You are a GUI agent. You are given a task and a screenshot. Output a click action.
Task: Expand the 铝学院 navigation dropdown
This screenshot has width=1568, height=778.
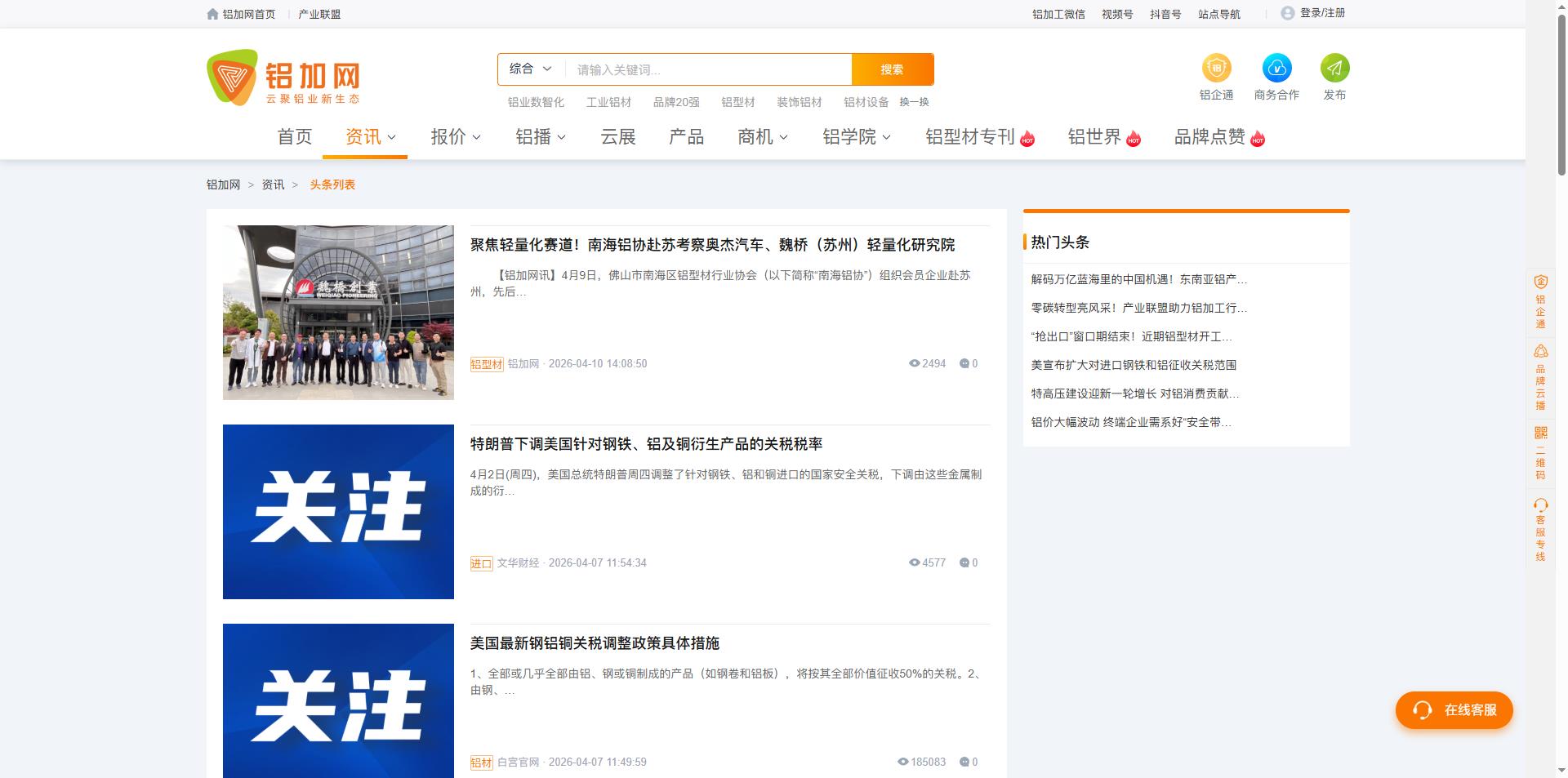pyautogui.click(x=856, y=137)
